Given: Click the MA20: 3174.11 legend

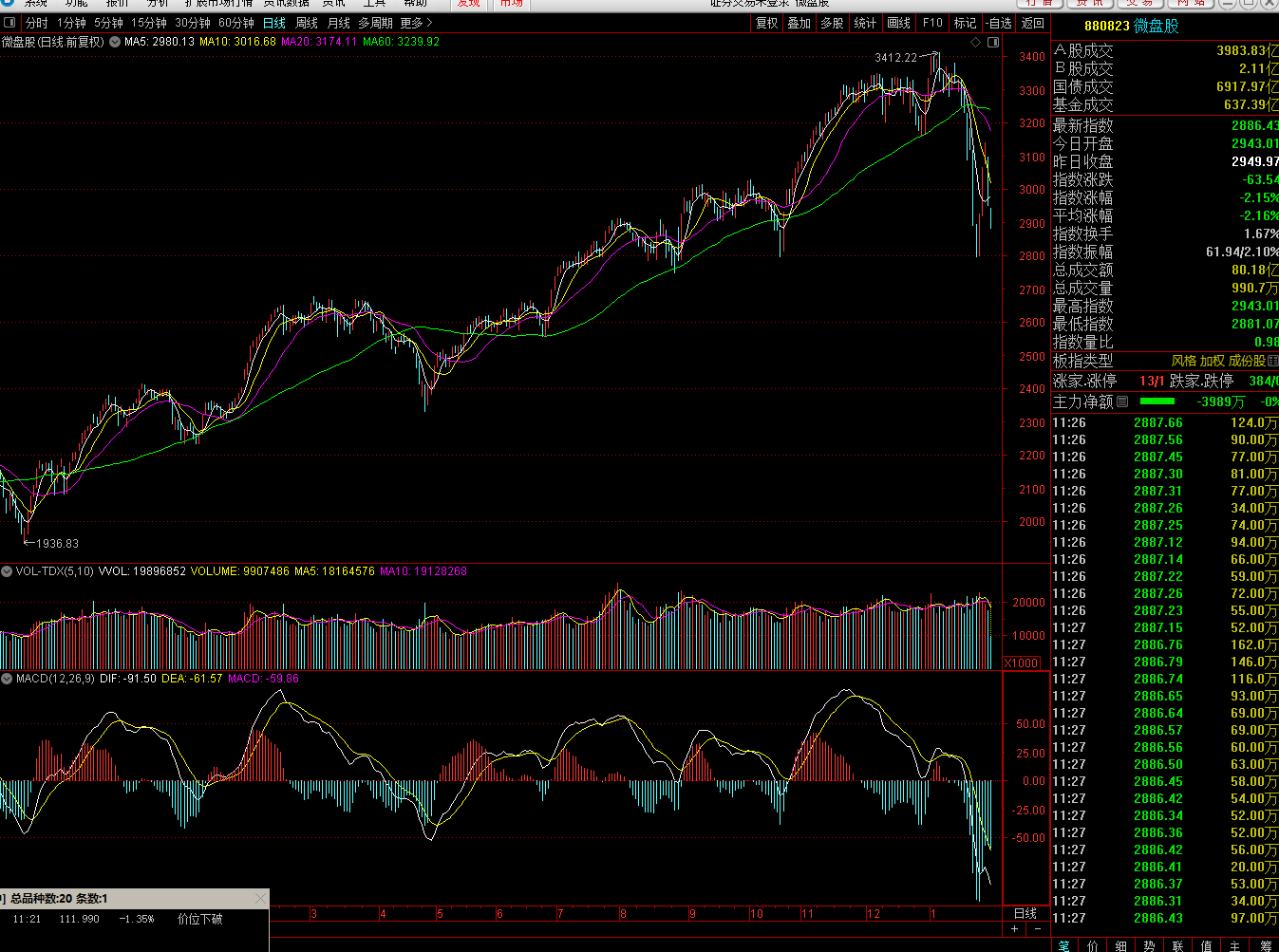Looking at the screenshot, I should pos(319,42).
